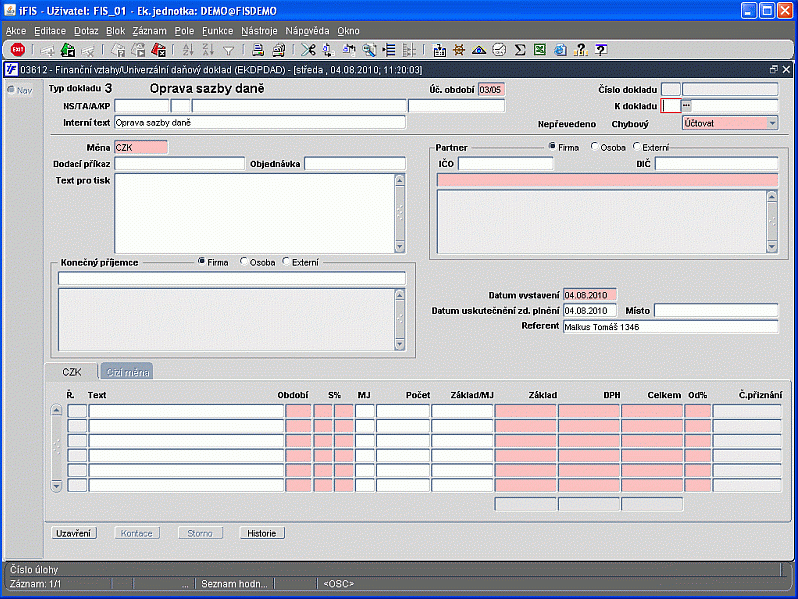798x599 pixels.
Task: Click the Uzavření button
Action: coord(74,533)
